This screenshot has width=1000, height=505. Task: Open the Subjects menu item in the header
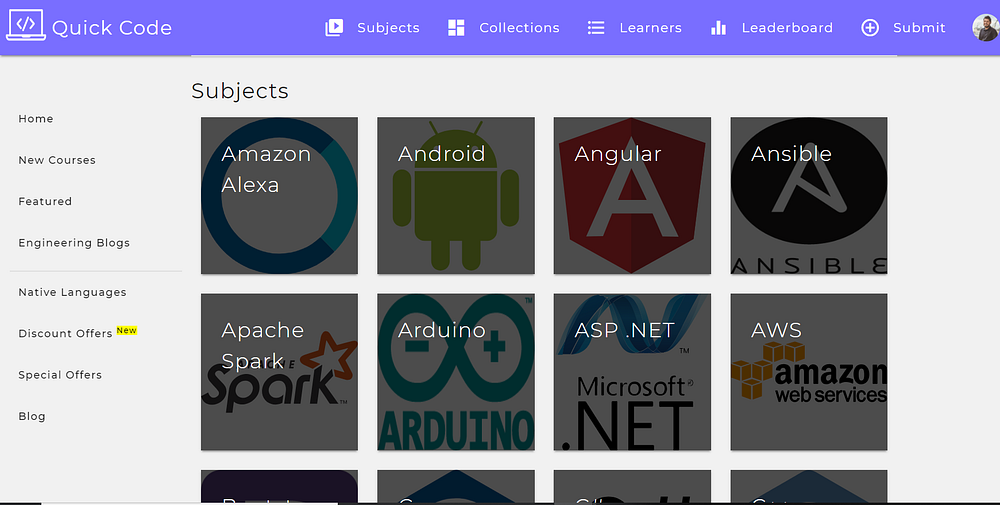pyautogui.click(x=388, y=27)
